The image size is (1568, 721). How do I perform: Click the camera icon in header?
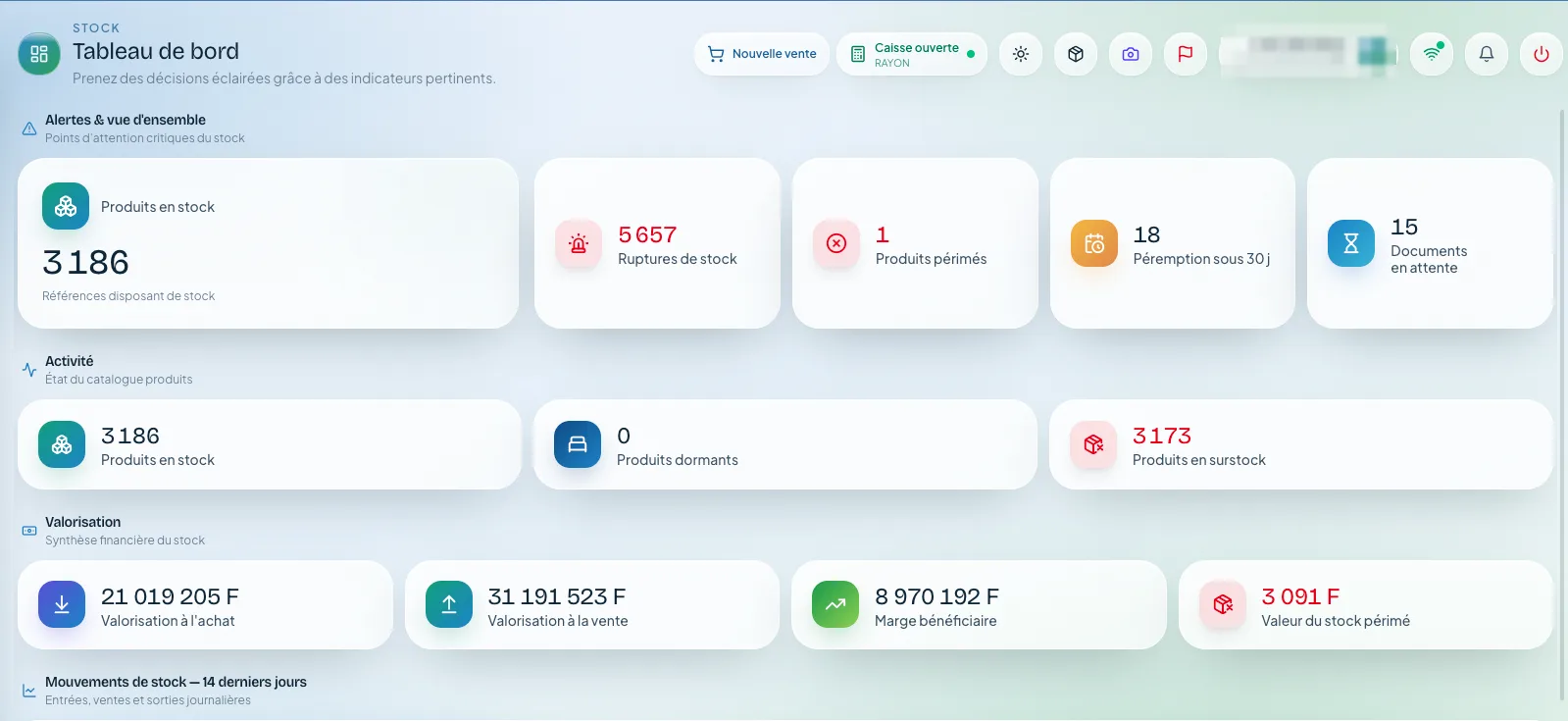pyautogui.click(x=1131, y=54)
